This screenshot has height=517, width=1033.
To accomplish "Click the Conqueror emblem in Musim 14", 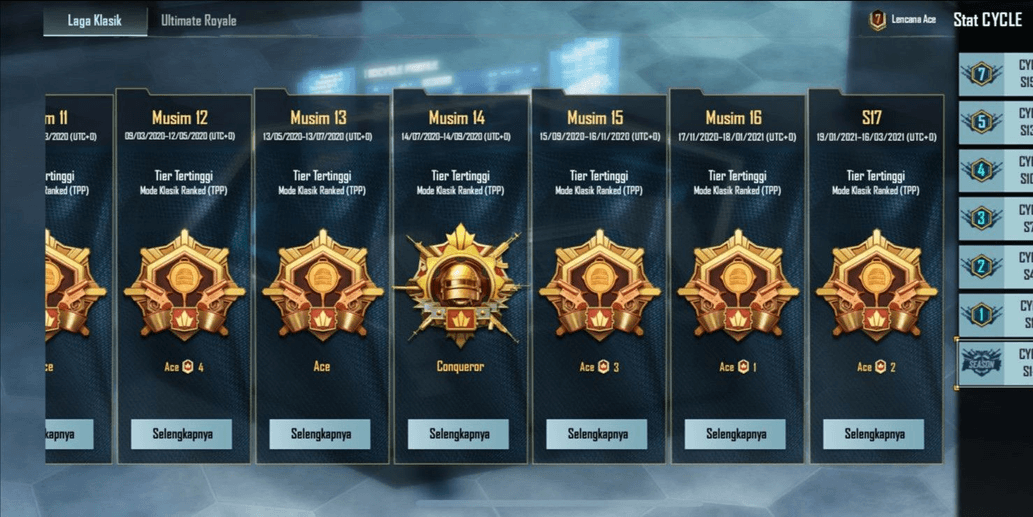I will point(460,284).
